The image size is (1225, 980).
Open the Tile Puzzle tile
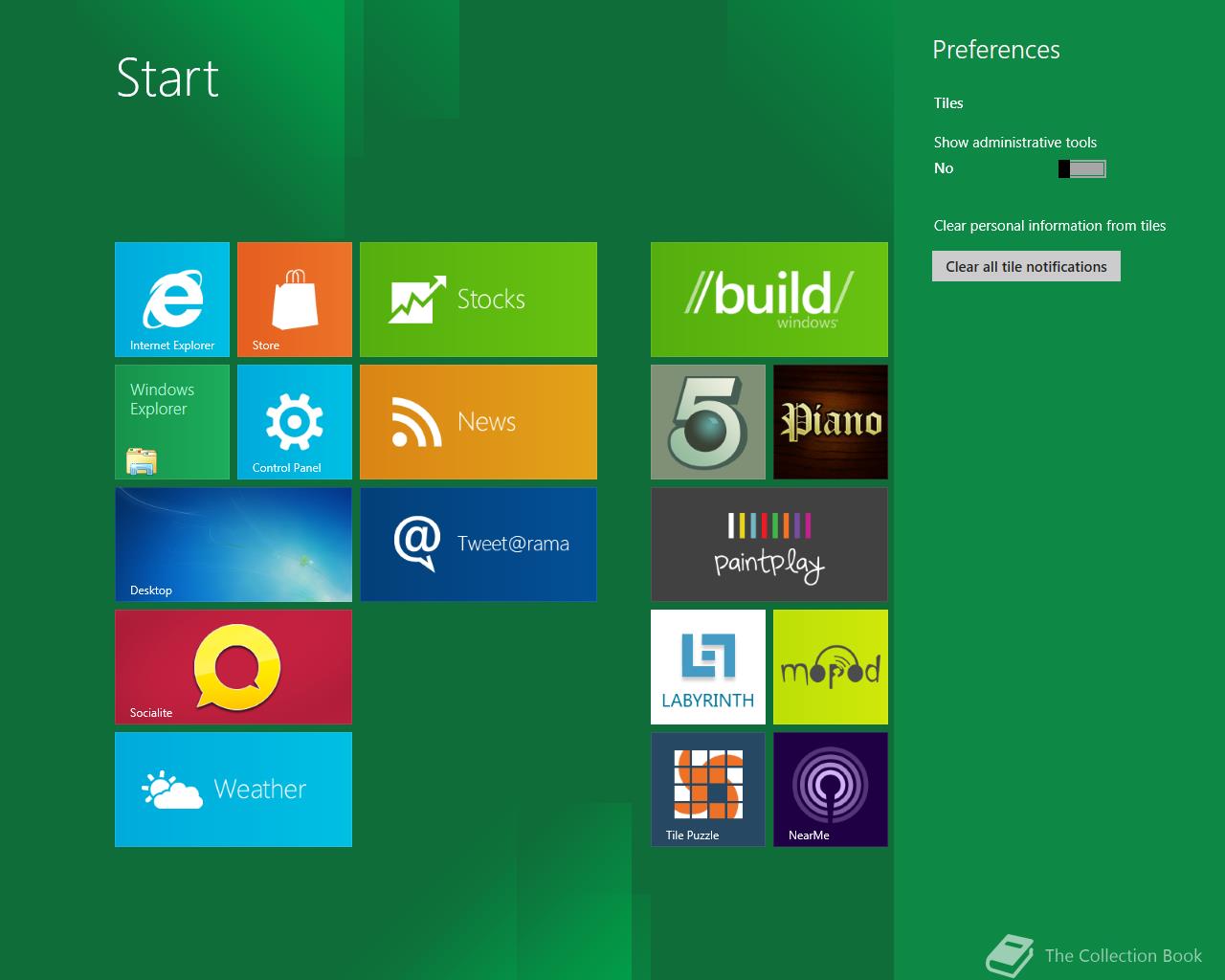[x=708, y=790]
